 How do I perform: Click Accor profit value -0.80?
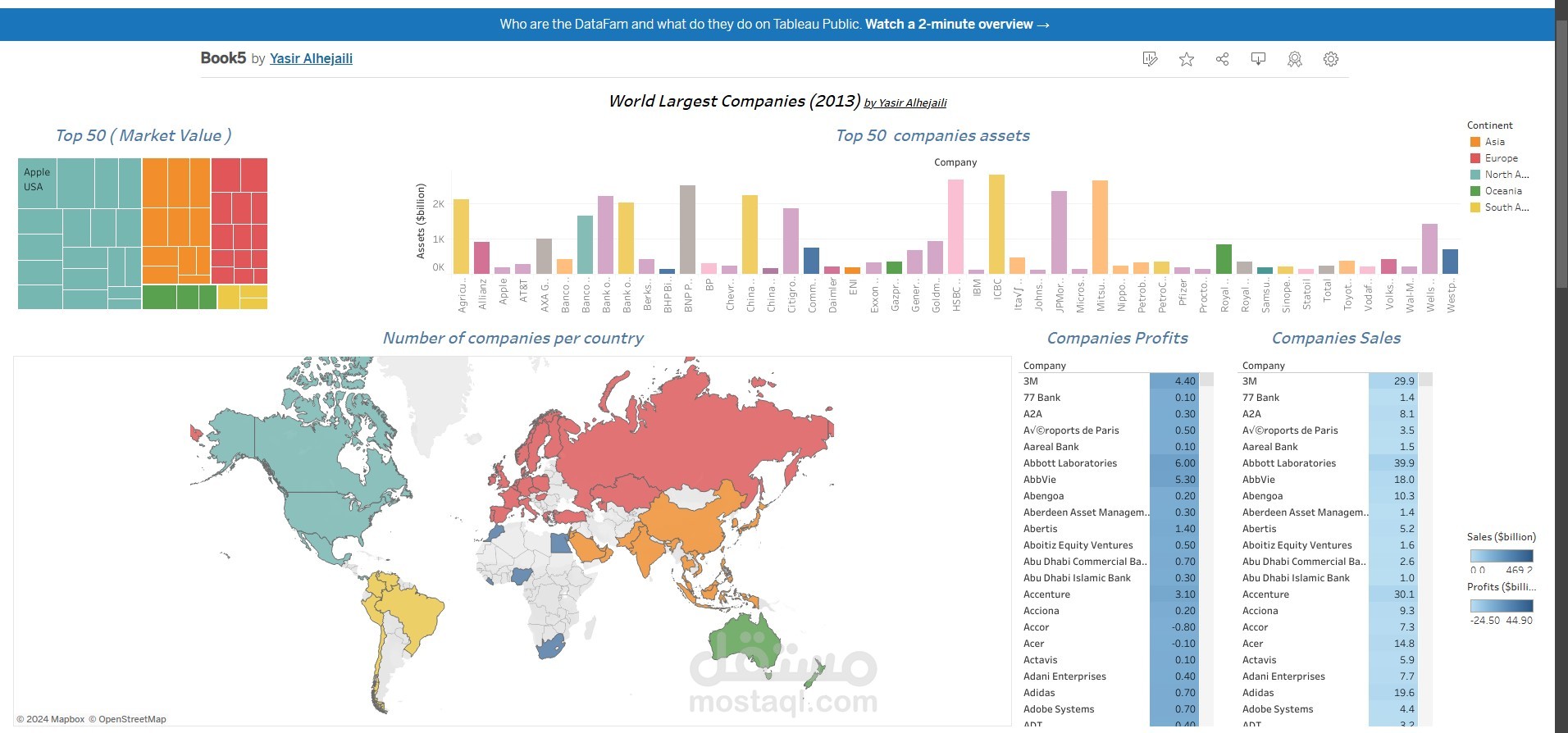point(1174,627)
